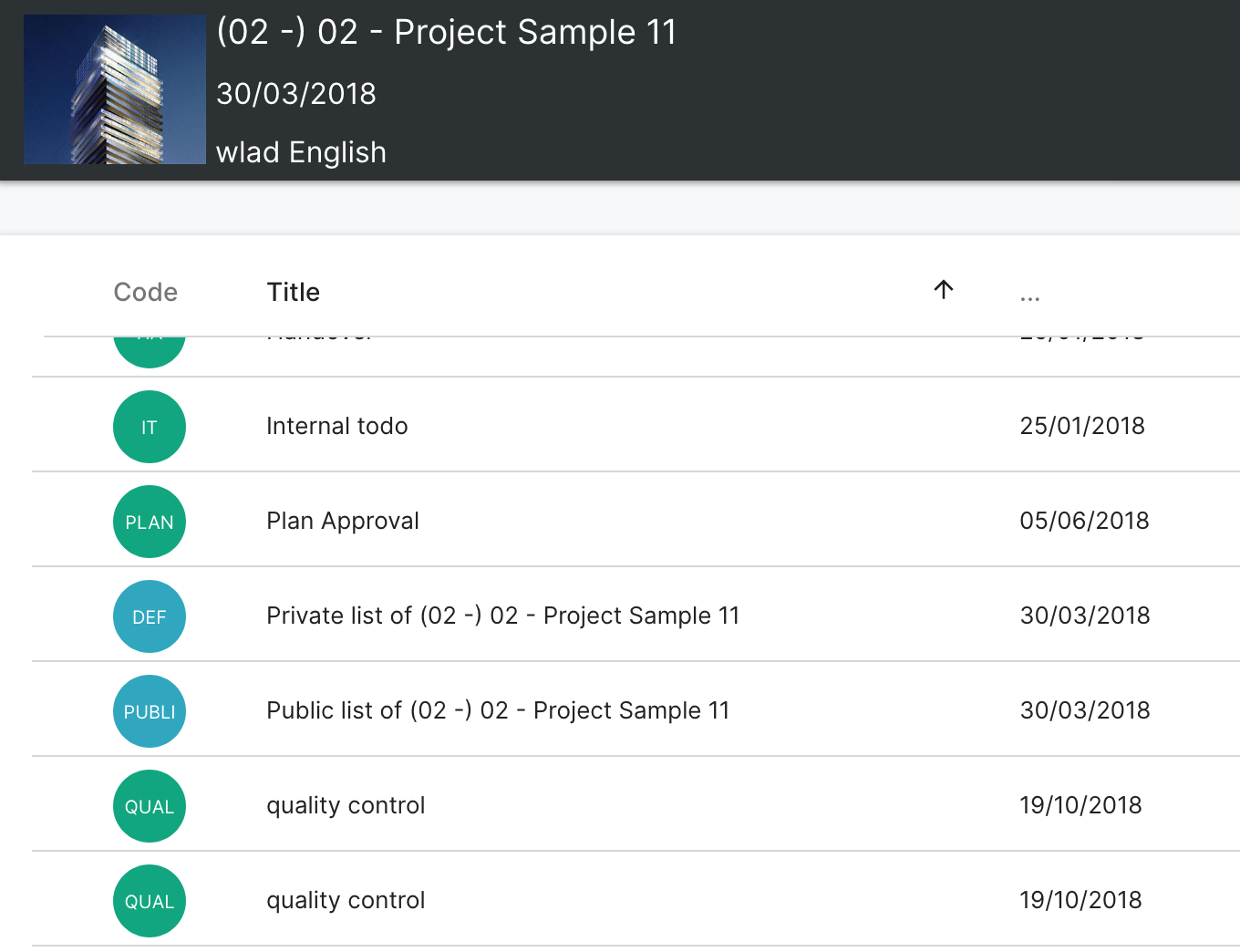The width and height of the screenshot is (1240, 952).
Task: Click date 05/06/2018 in Plan Approval row
Action: (1084, 521)
